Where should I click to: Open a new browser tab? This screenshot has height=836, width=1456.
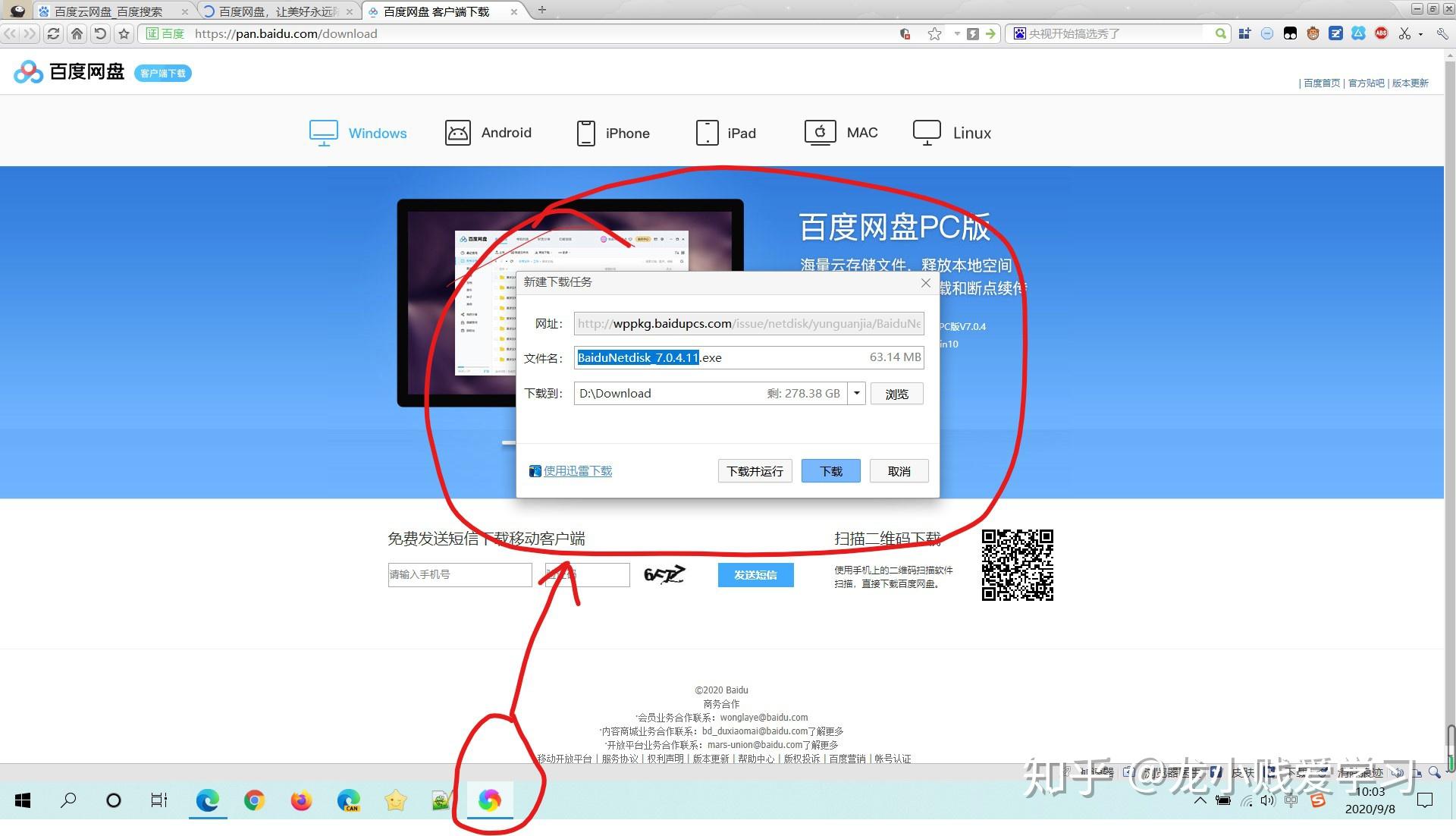(x=541, y=10)
